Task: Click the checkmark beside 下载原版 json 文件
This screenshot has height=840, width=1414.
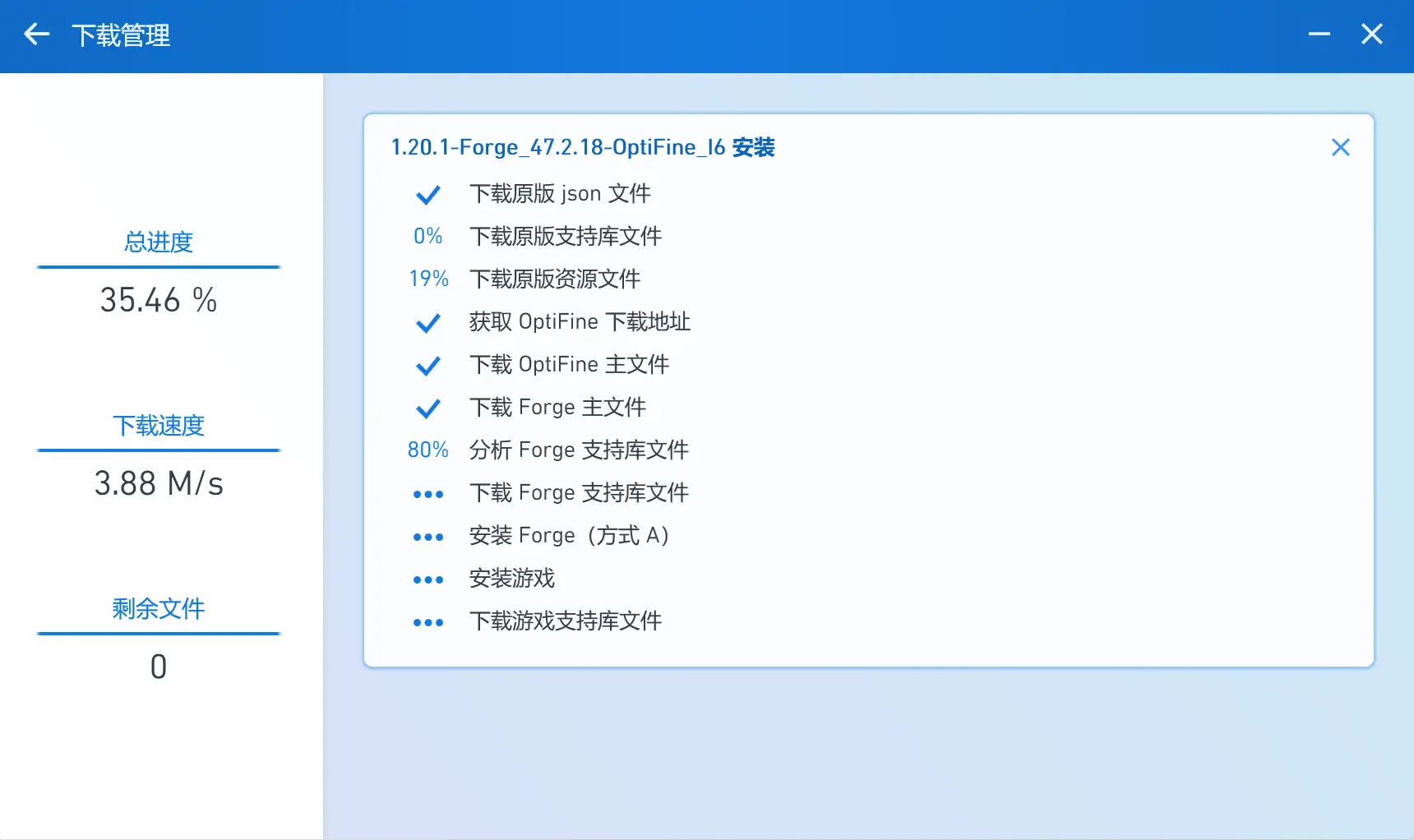Action: tap(428, 195)
